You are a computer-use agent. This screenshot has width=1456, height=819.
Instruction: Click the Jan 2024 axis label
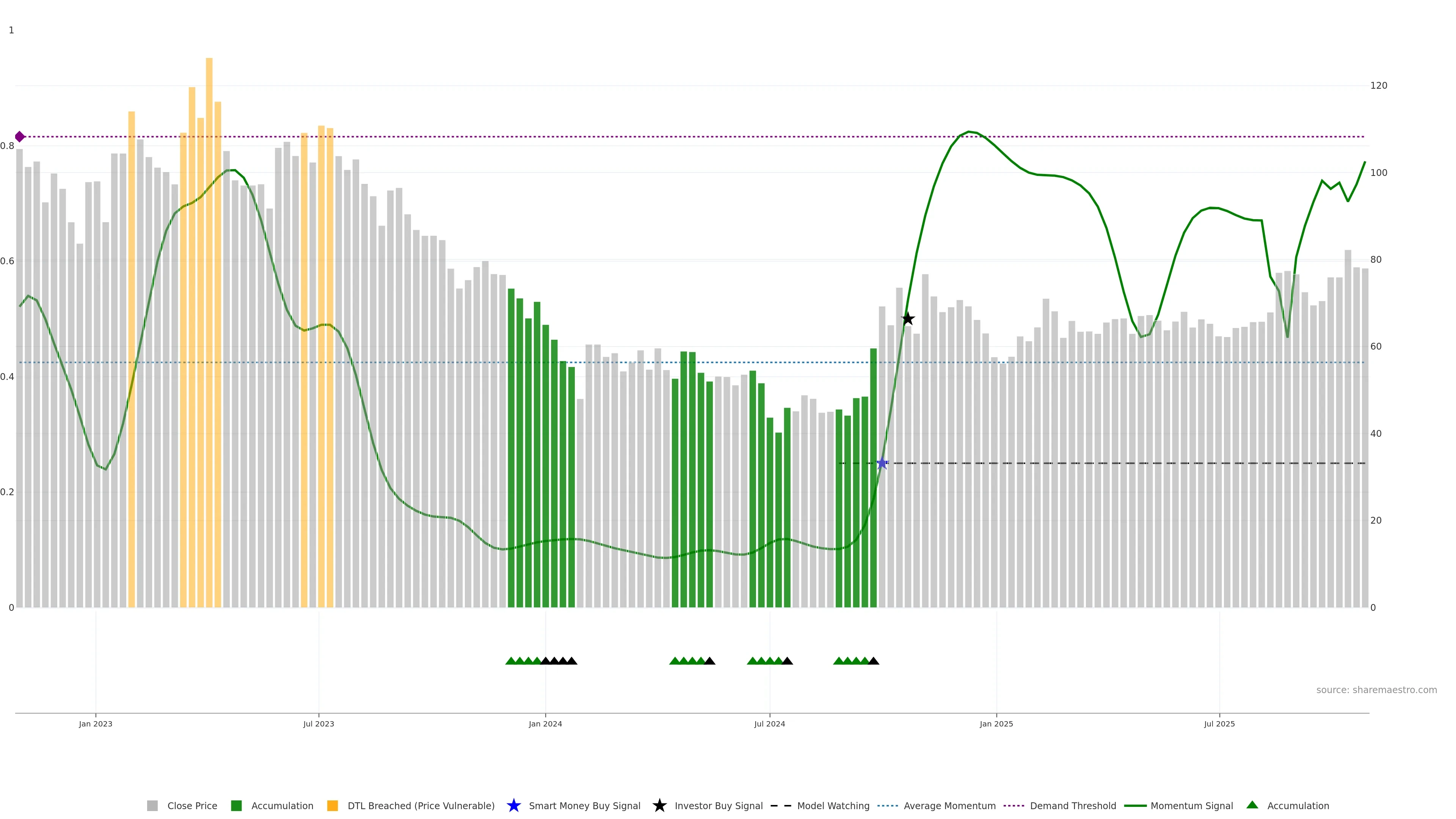[545, 723]
